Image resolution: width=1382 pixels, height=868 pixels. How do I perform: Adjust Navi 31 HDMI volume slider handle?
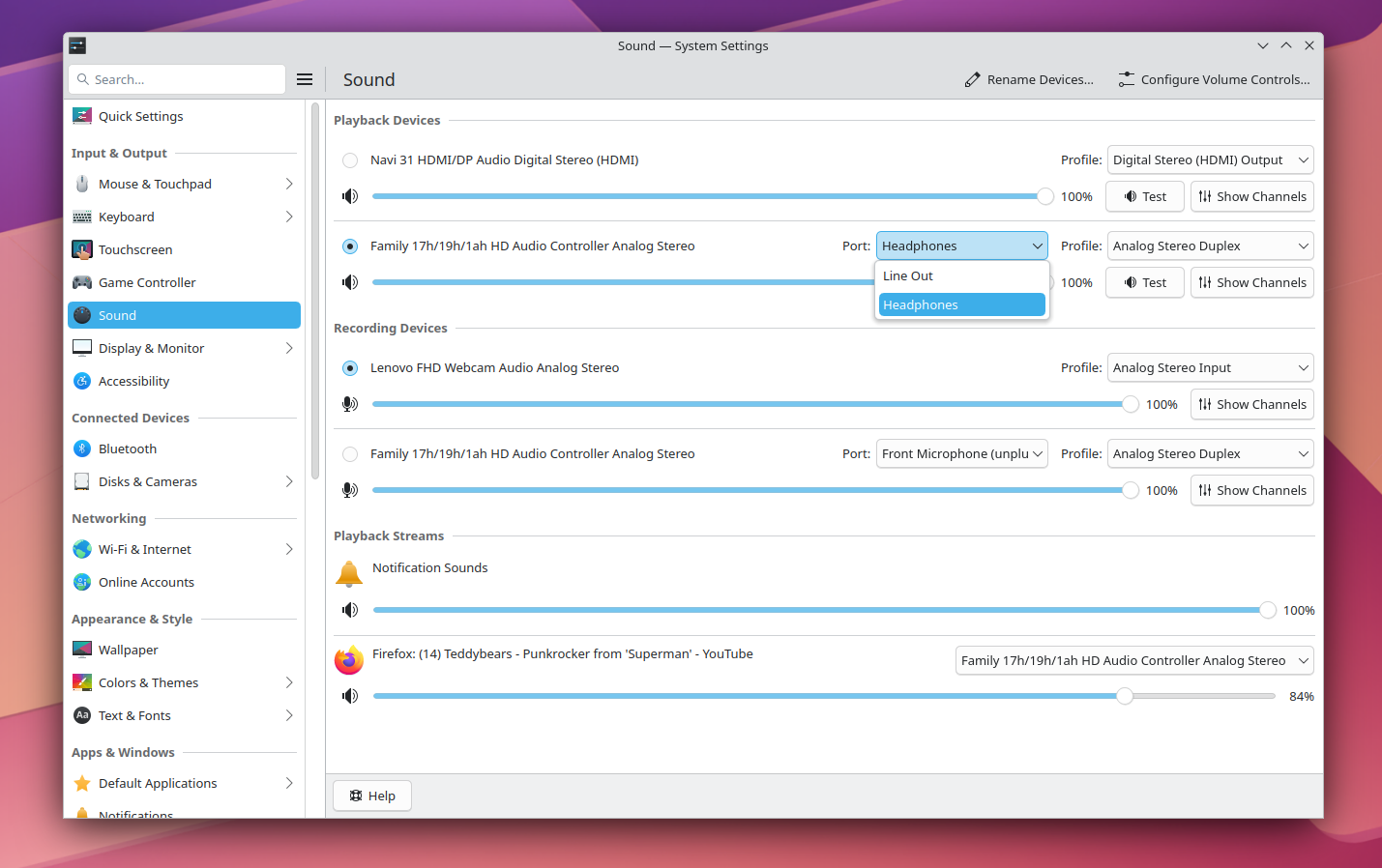(1045, 196)
